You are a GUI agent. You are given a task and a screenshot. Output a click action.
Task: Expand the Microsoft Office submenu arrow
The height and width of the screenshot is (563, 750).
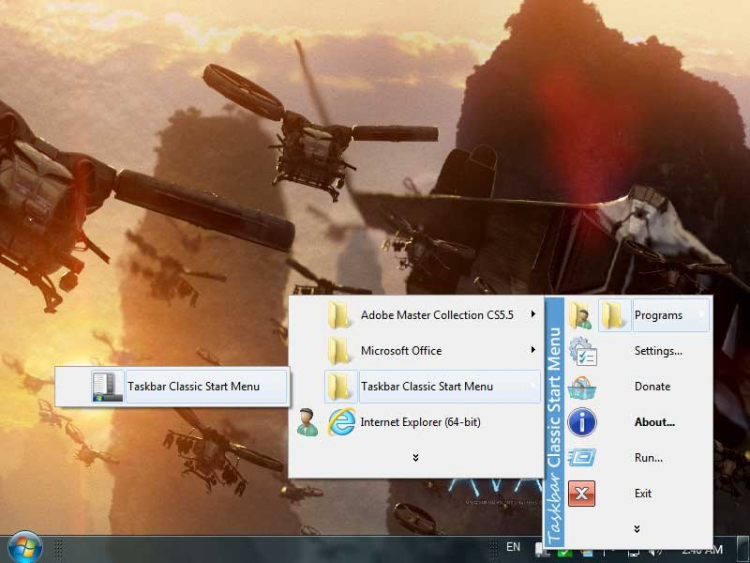533,350
